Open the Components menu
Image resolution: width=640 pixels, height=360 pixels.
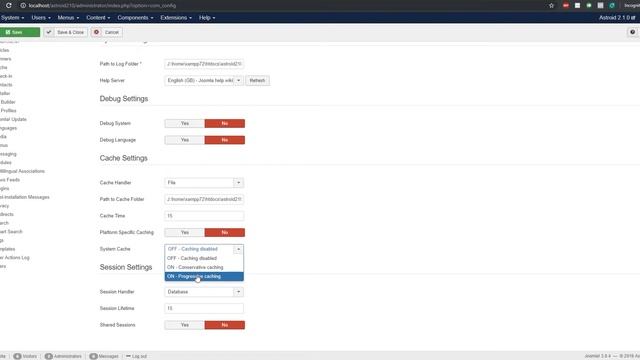135,18
